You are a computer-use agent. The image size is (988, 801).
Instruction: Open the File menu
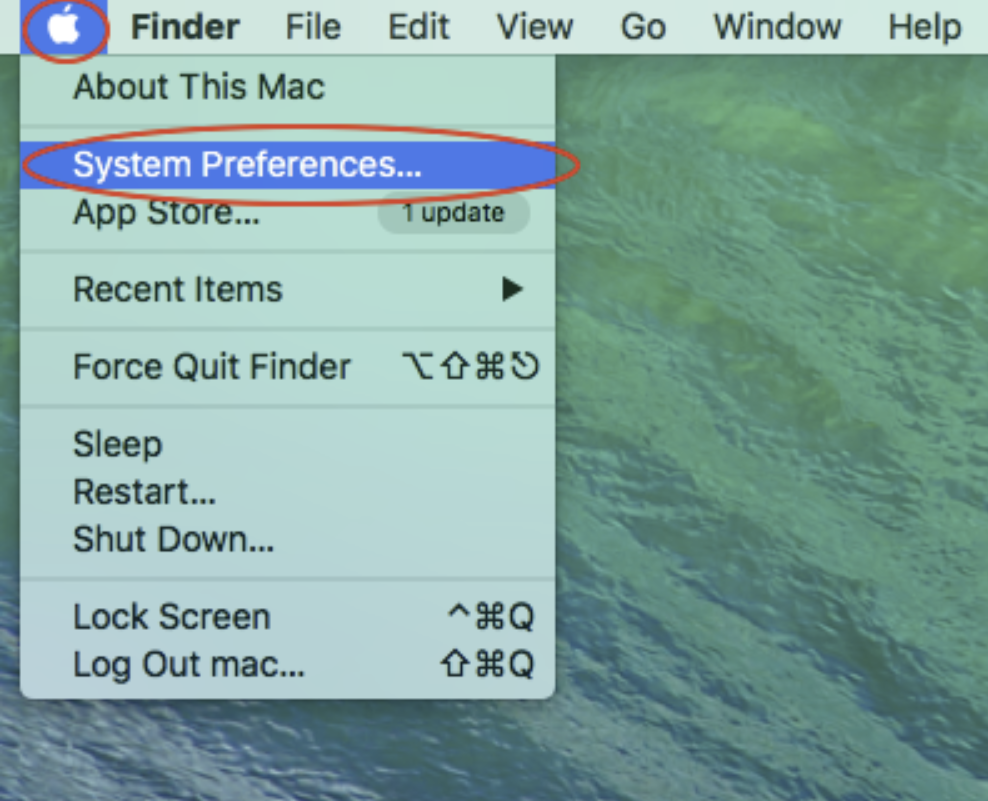coord(313,27)
